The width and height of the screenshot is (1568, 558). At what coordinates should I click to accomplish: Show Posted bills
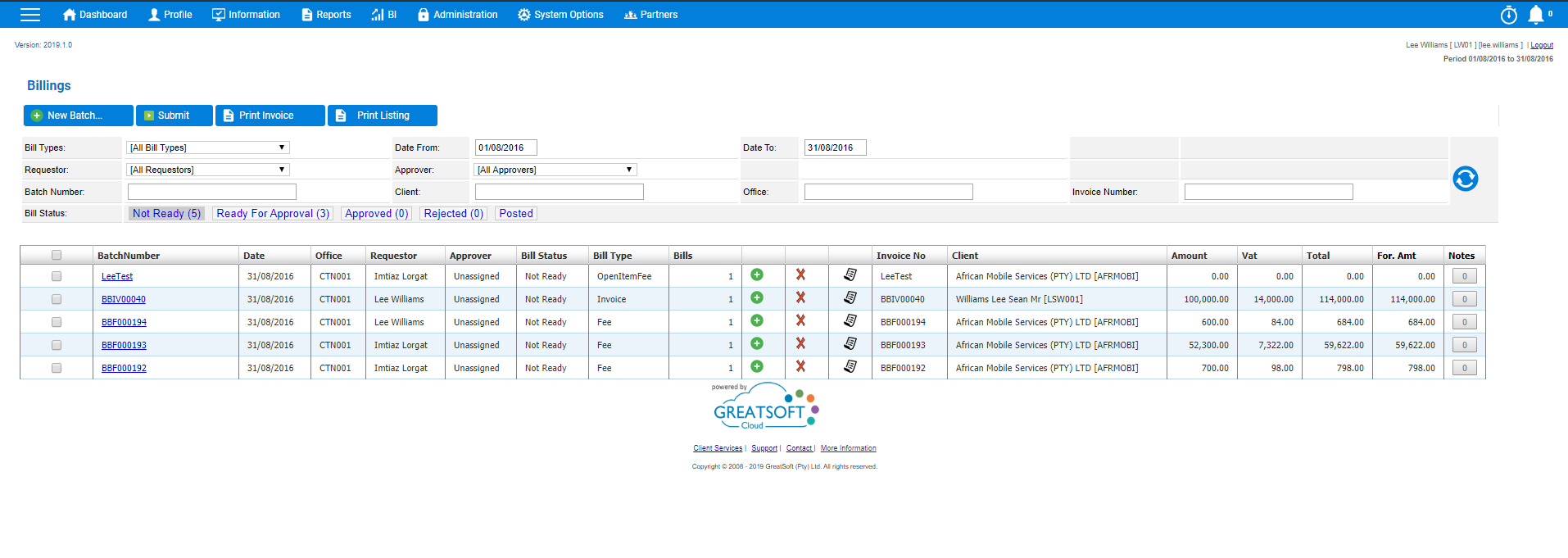click(x=516, y=213)
